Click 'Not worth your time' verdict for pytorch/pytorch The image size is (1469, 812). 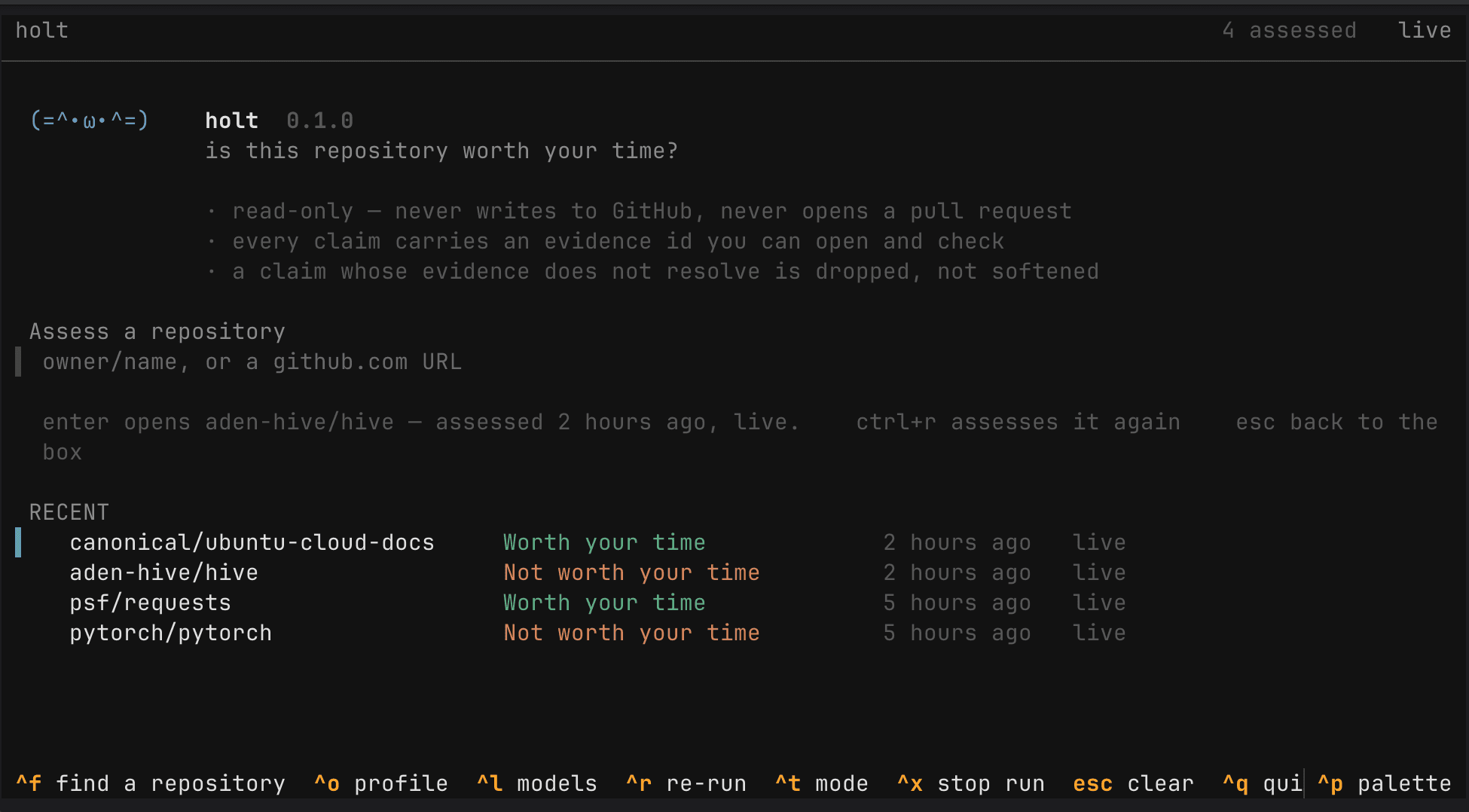[x=632, y=633]
